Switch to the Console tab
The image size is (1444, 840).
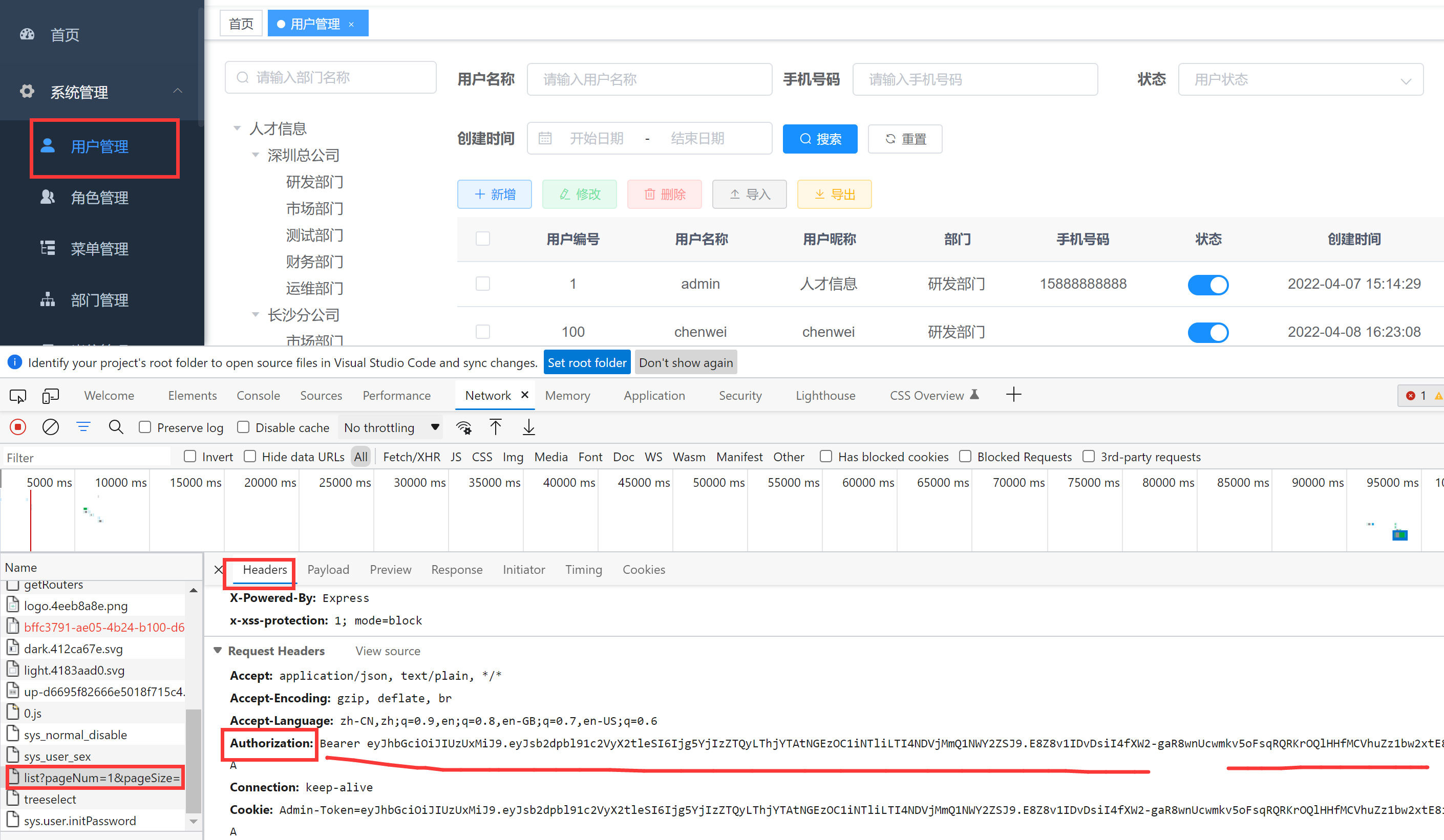point(258,395)
